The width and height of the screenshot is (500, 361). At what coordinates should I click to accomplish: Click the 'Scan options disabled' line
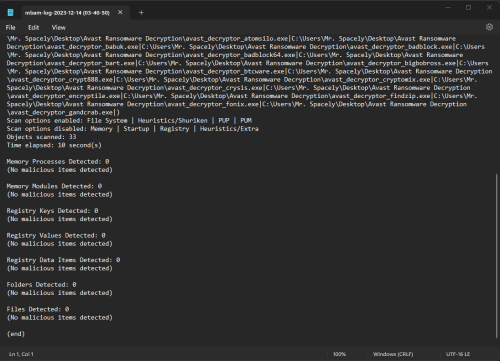(x=133, y=129)
